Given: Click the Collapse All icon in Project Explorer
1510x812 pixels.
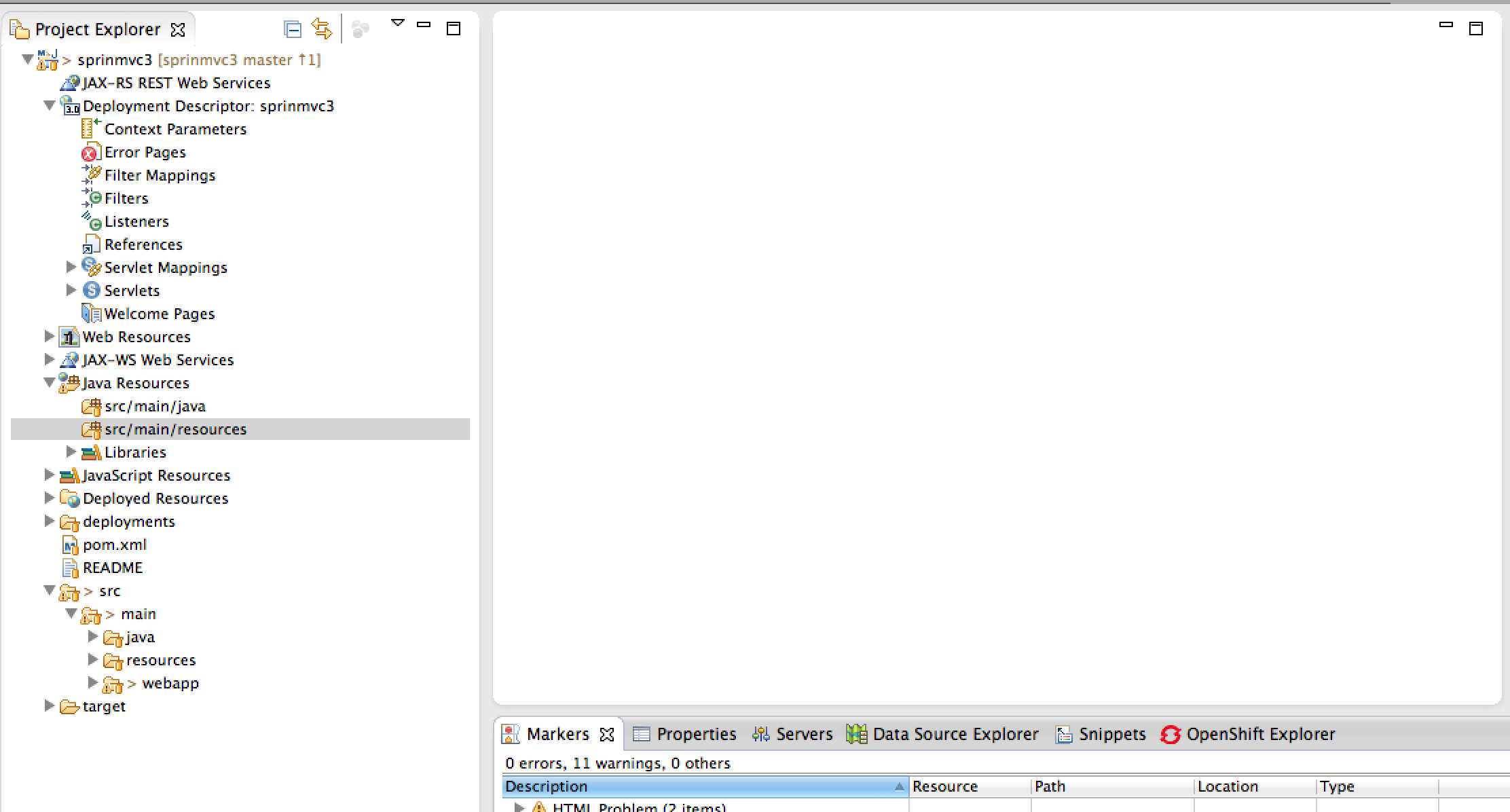Looking at the screenshot, I should (292, 29).
